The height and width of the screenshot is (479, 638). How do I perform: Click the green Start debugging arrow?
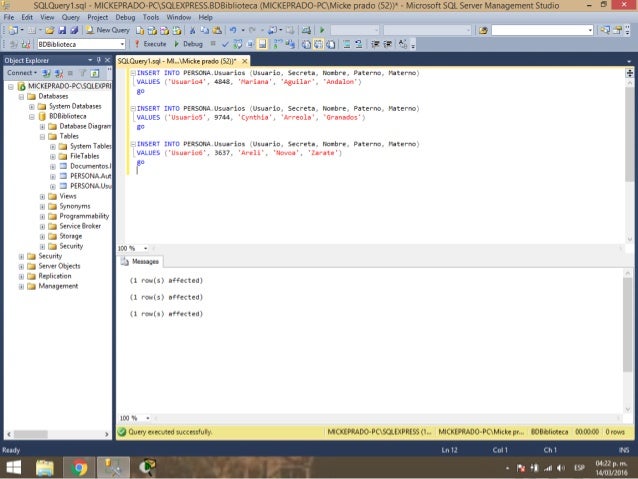pyautogui.click(x=322, y=30)
